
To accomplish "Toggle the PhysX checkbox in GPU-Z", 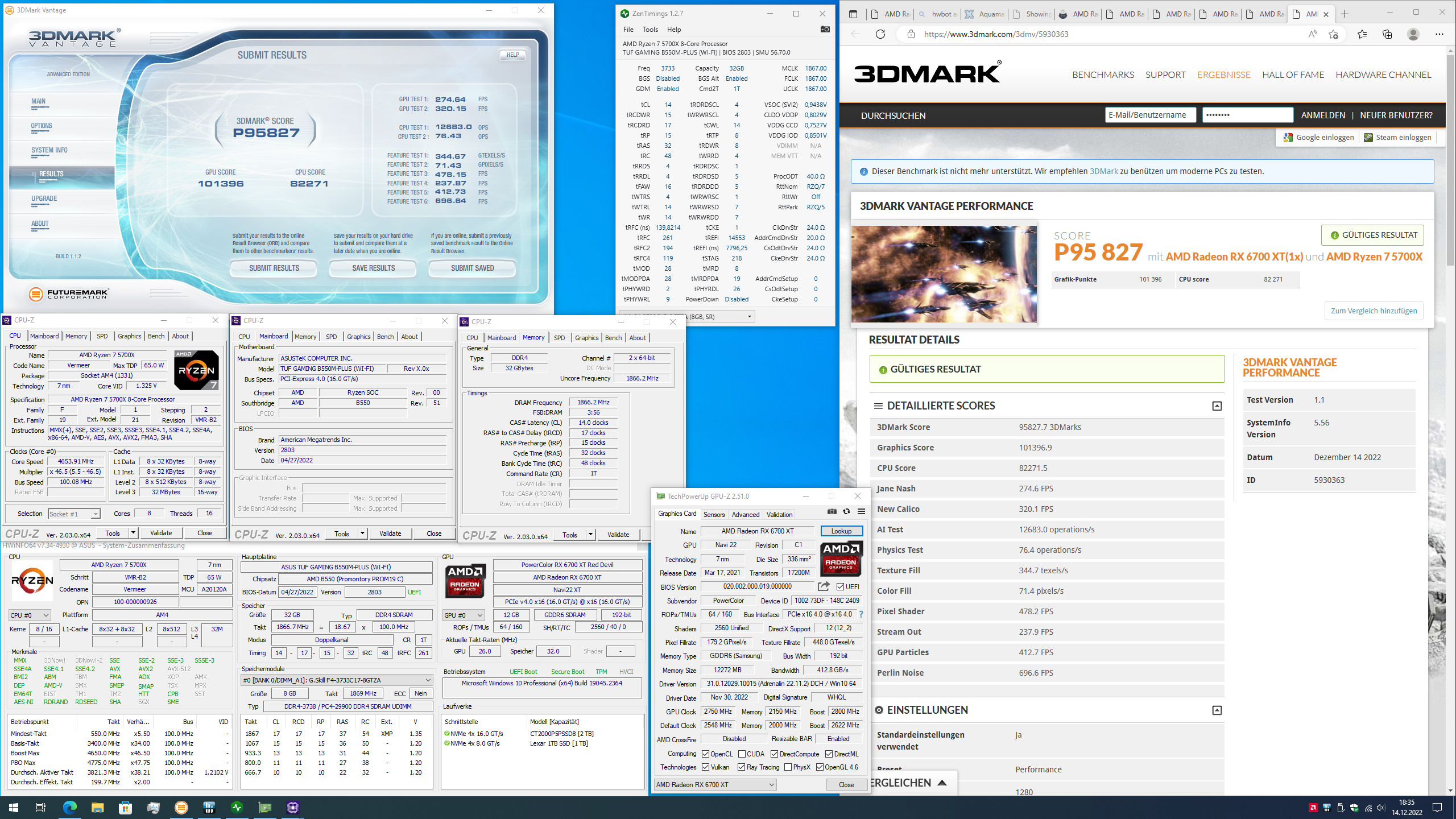I will click(x=788, y=767).
